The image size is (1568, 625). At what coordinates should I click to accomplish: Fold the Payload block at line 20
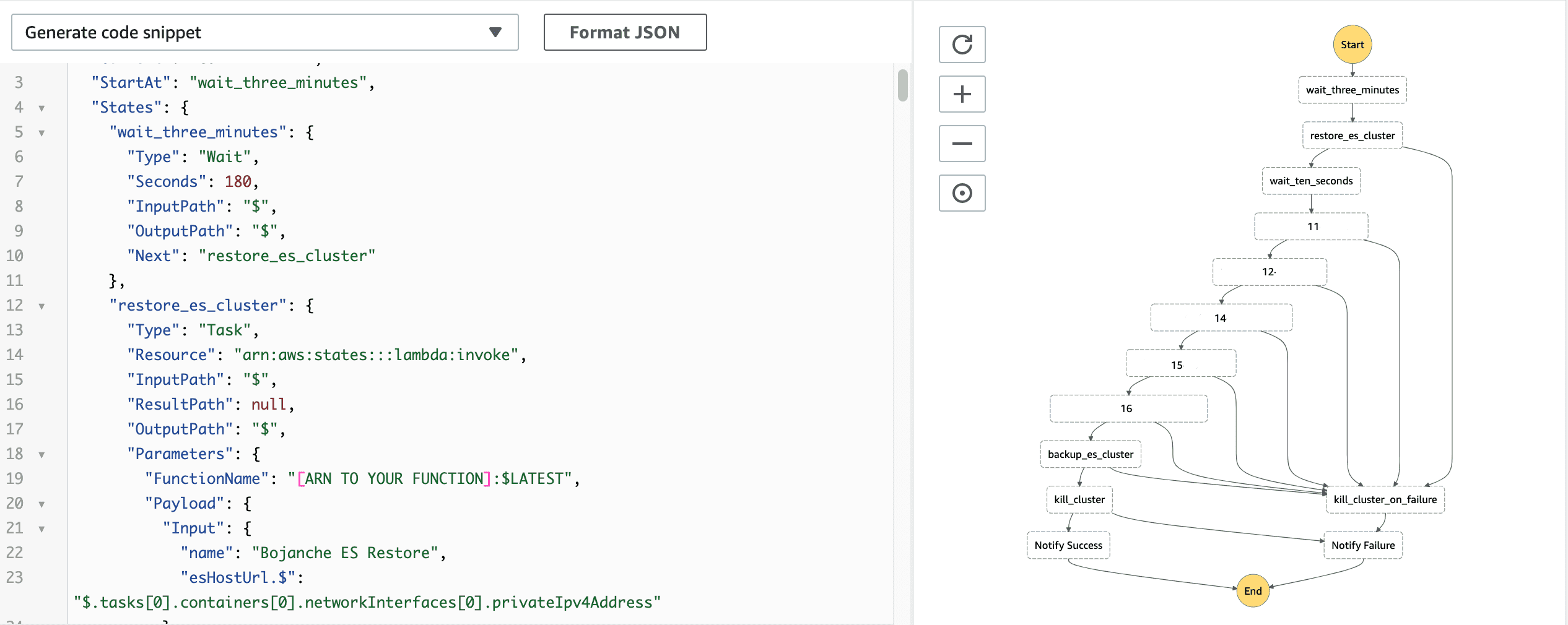coord(41,504)
